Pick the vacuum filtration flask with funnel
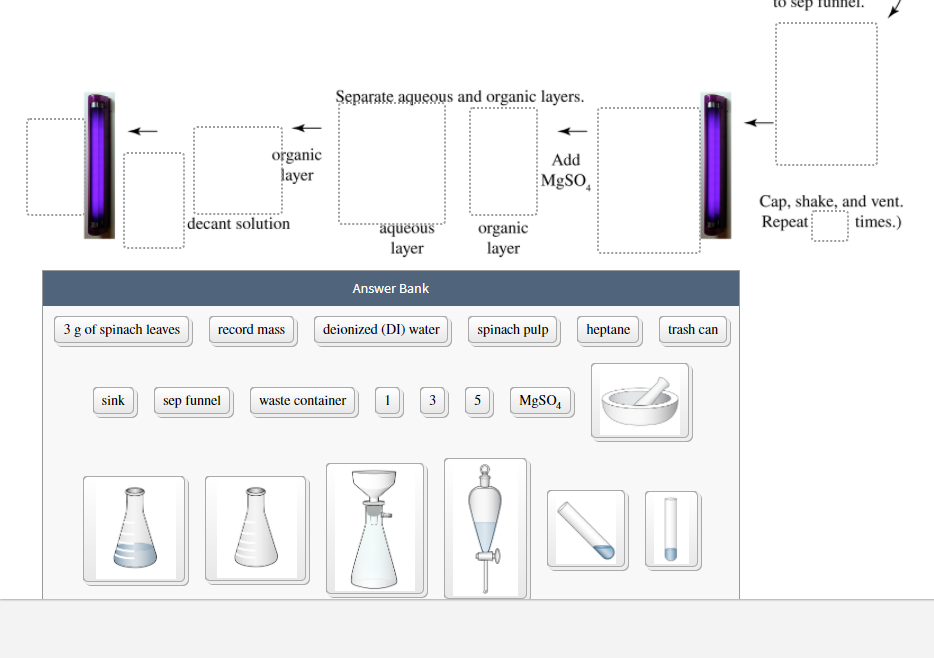 pyautogui.click(x=375, y=528)
